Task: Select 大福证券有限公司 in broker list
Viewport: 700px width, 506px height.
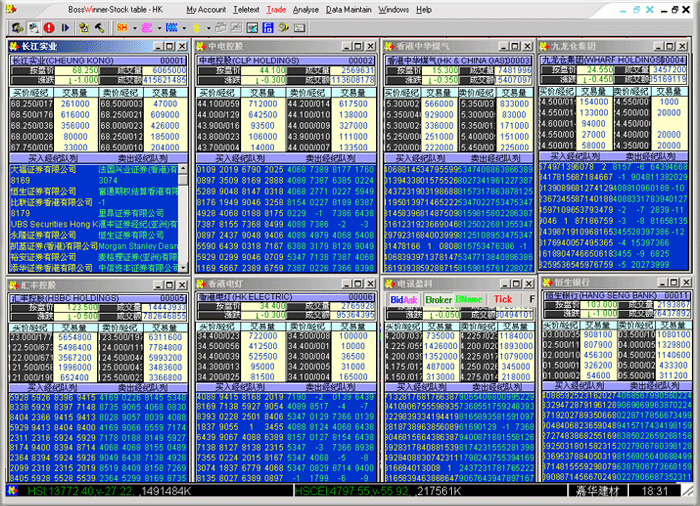Action: 43,170
